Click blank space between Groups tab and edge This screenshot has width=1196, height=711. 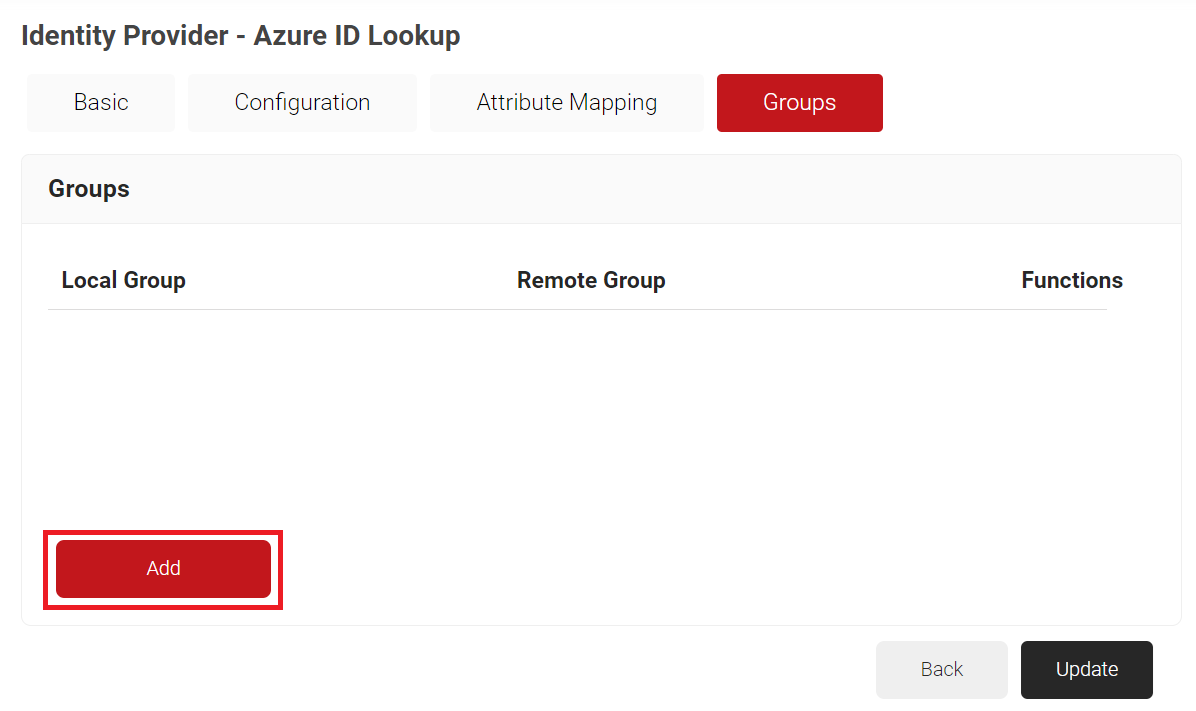pyautogui.click(x=1030, y=103)
